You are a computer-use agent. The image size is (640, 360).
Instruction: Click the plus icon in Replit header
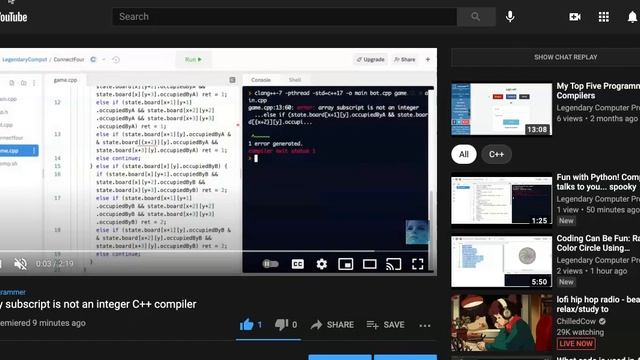(428, 60)
